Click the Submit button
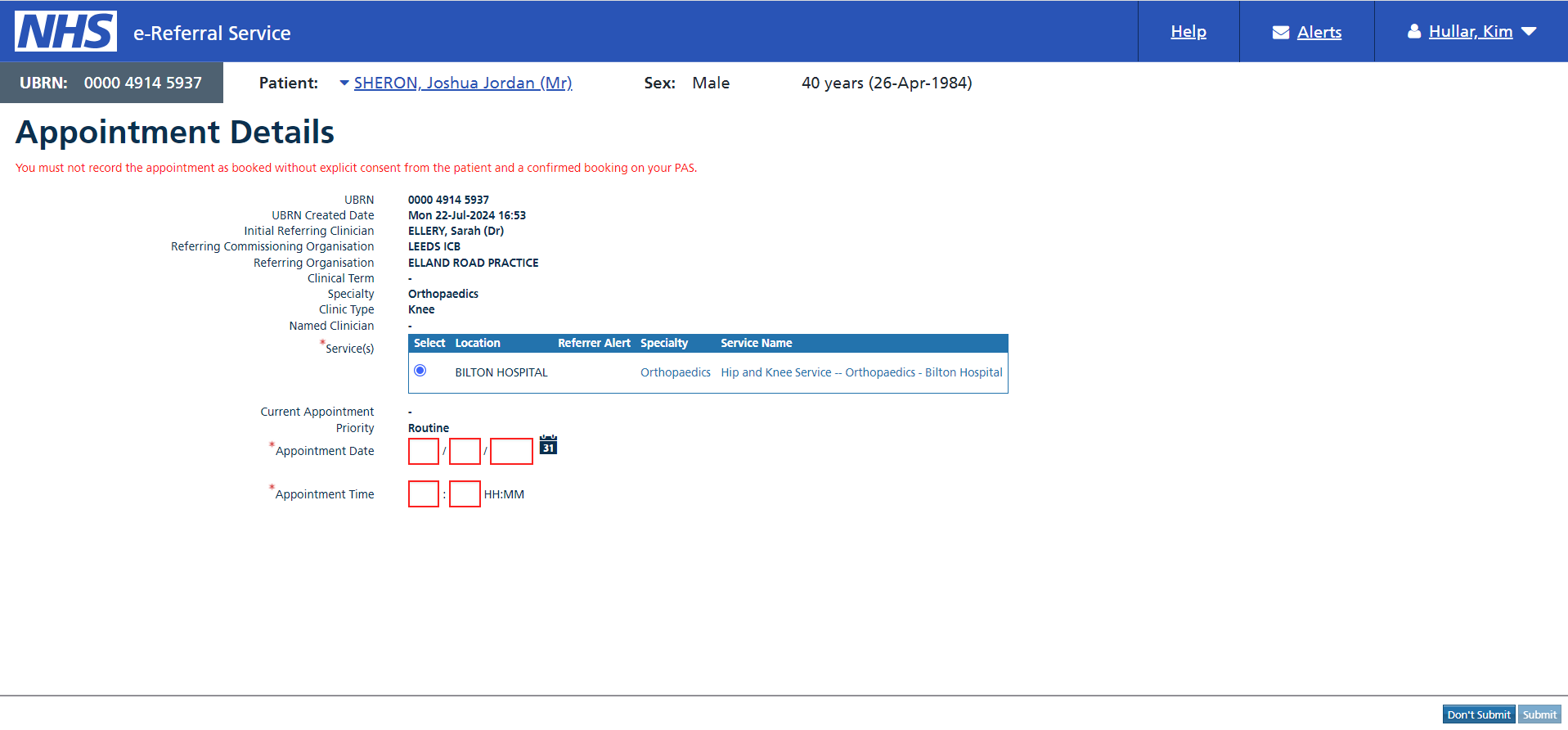The height and width of the screenshot is (730, 1568). [1539, 714]
